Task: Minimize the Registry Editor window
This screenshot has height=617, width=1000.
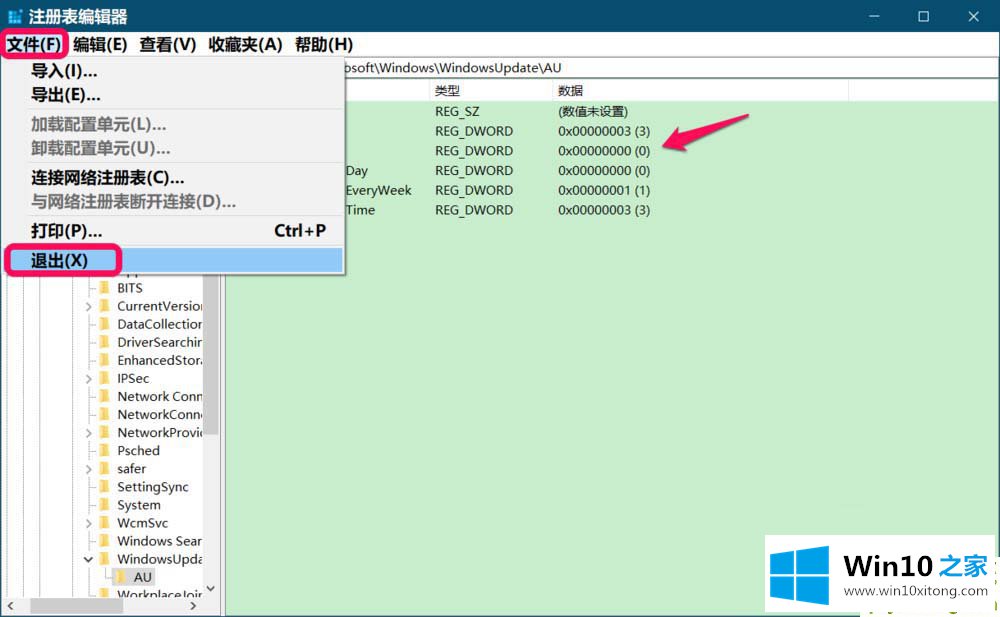Action: click(x=874, y=16)
